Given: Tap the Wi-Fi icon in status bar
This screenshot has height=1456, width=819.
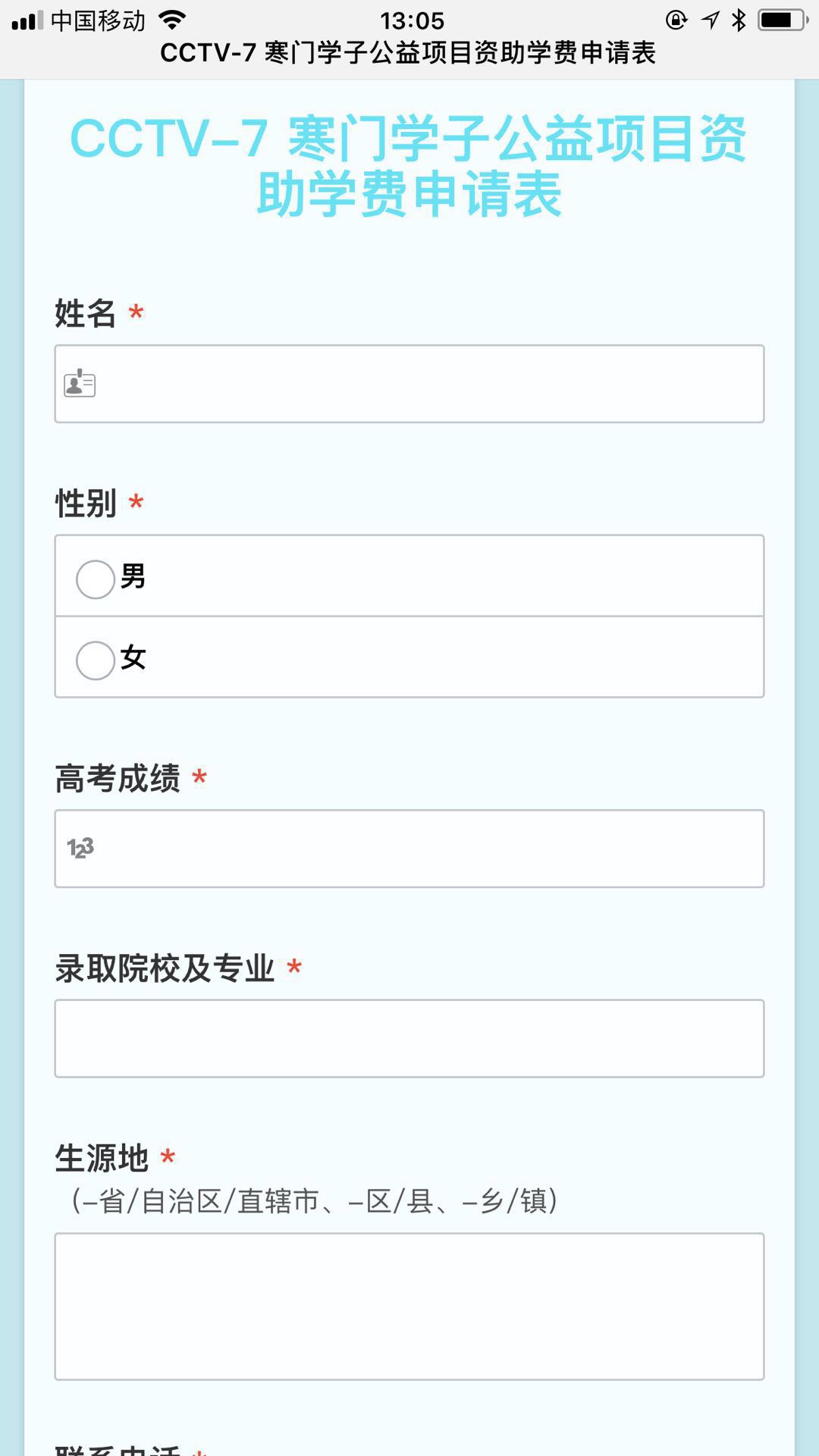Looking at the screenshot, I should 173,20.
